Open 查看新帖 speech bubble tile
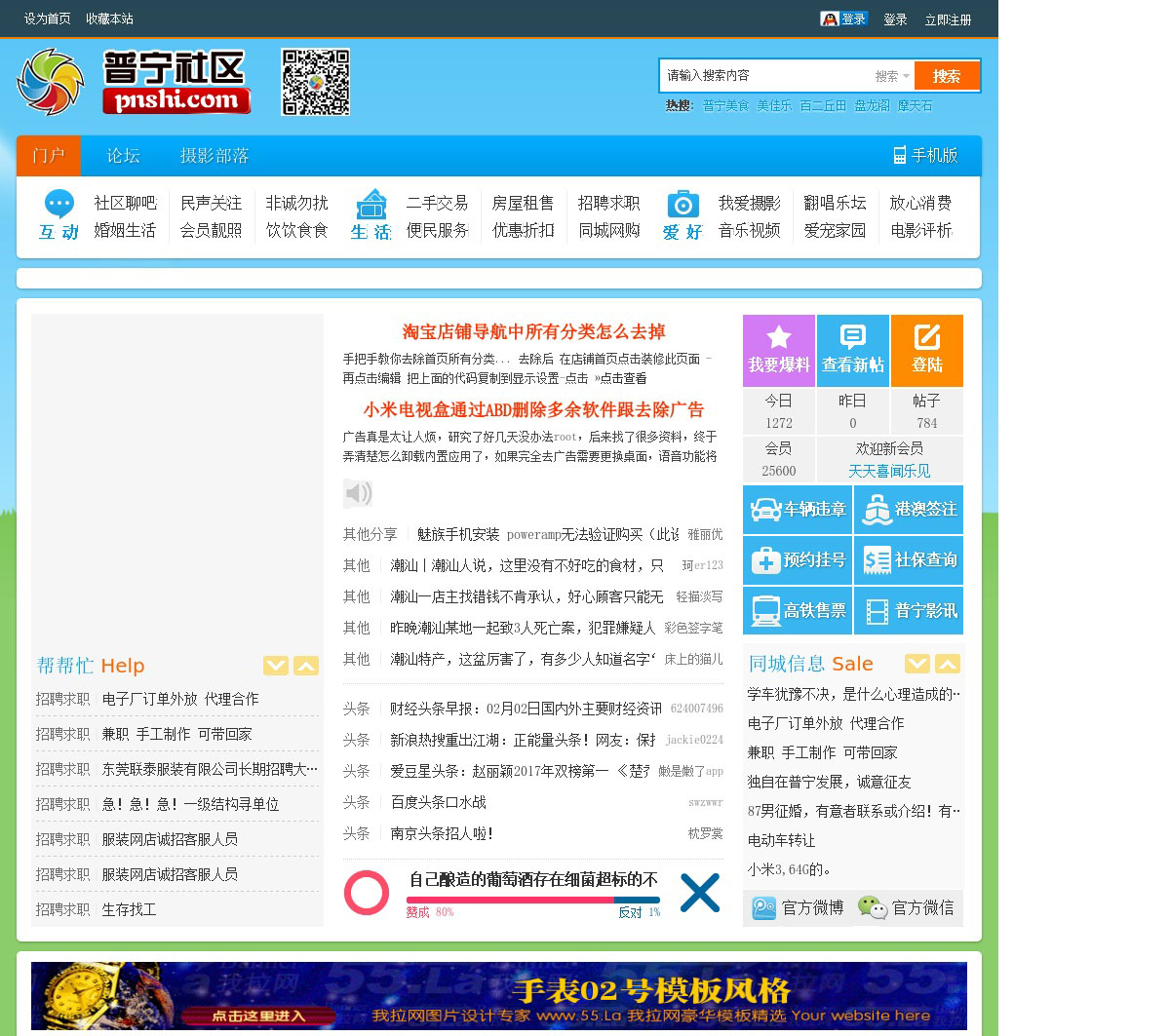This screenshot has width=1170, height=1036. point(852,350)
